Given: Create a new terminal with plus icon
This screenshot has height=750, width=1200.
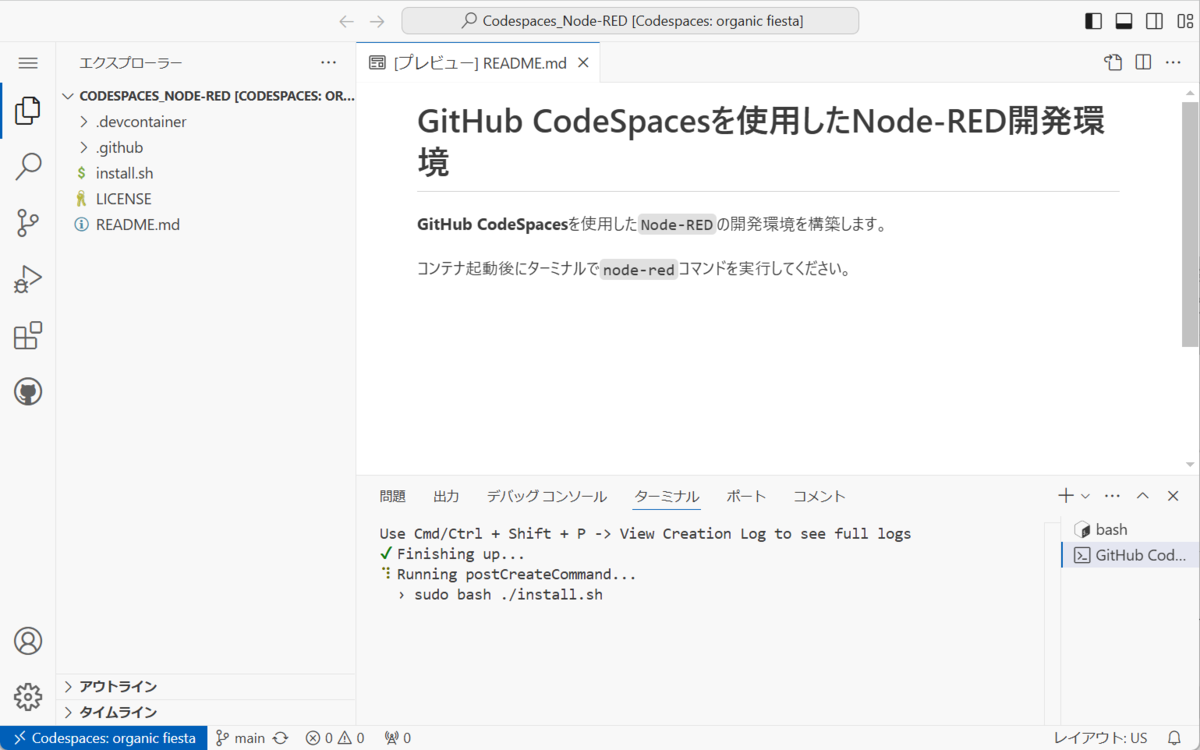Looking at the screenshot, I should [x=1066, y=496].
